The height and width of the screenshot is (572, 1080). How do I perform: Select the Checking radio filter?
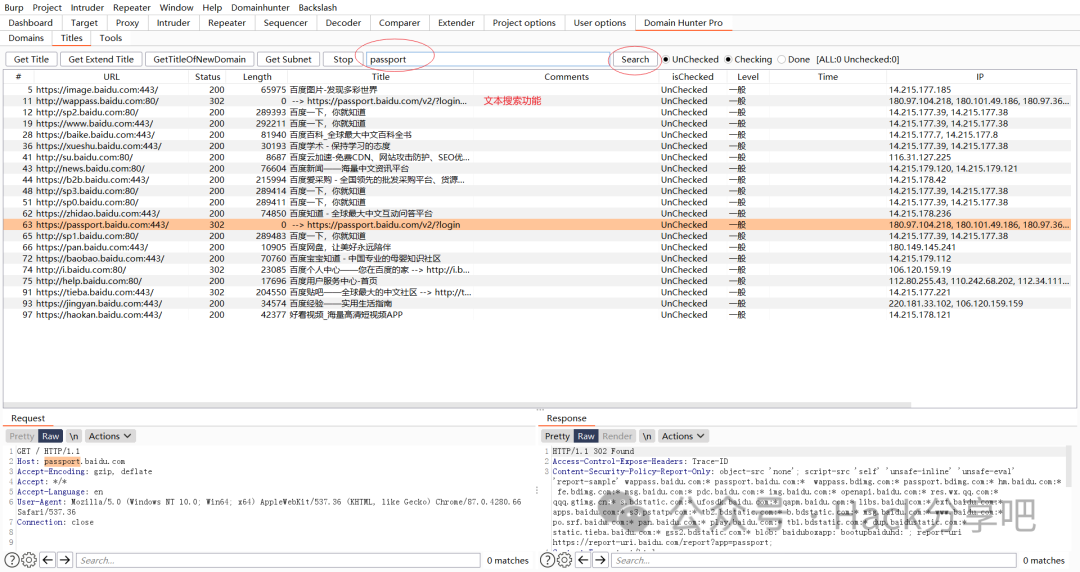point(727,59)
